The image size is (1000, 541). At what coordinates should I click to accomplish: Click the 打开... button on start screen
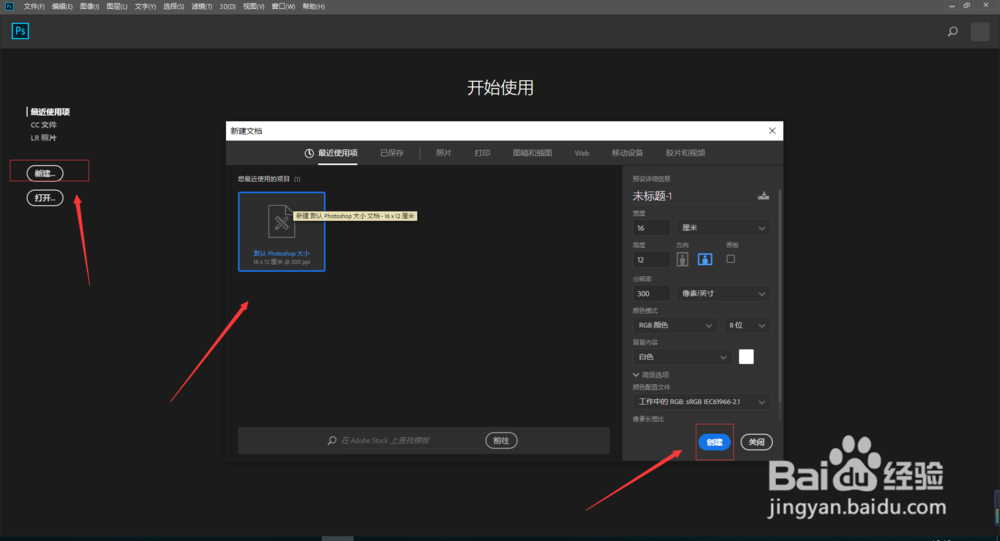pyautogui.click(x=45, y=198)
